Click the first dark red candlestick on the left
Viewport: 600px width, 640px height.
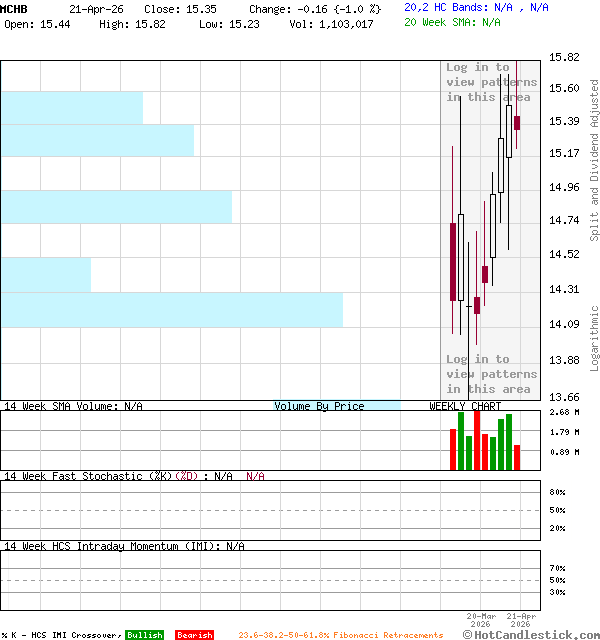click(453, 260)
